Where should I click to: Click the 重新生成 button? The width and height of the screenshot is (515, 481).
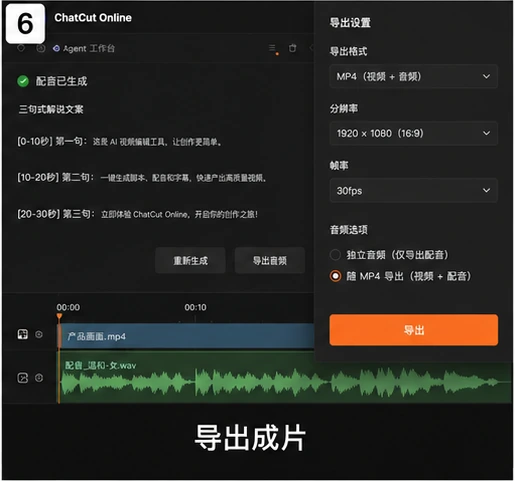point(190,261)
